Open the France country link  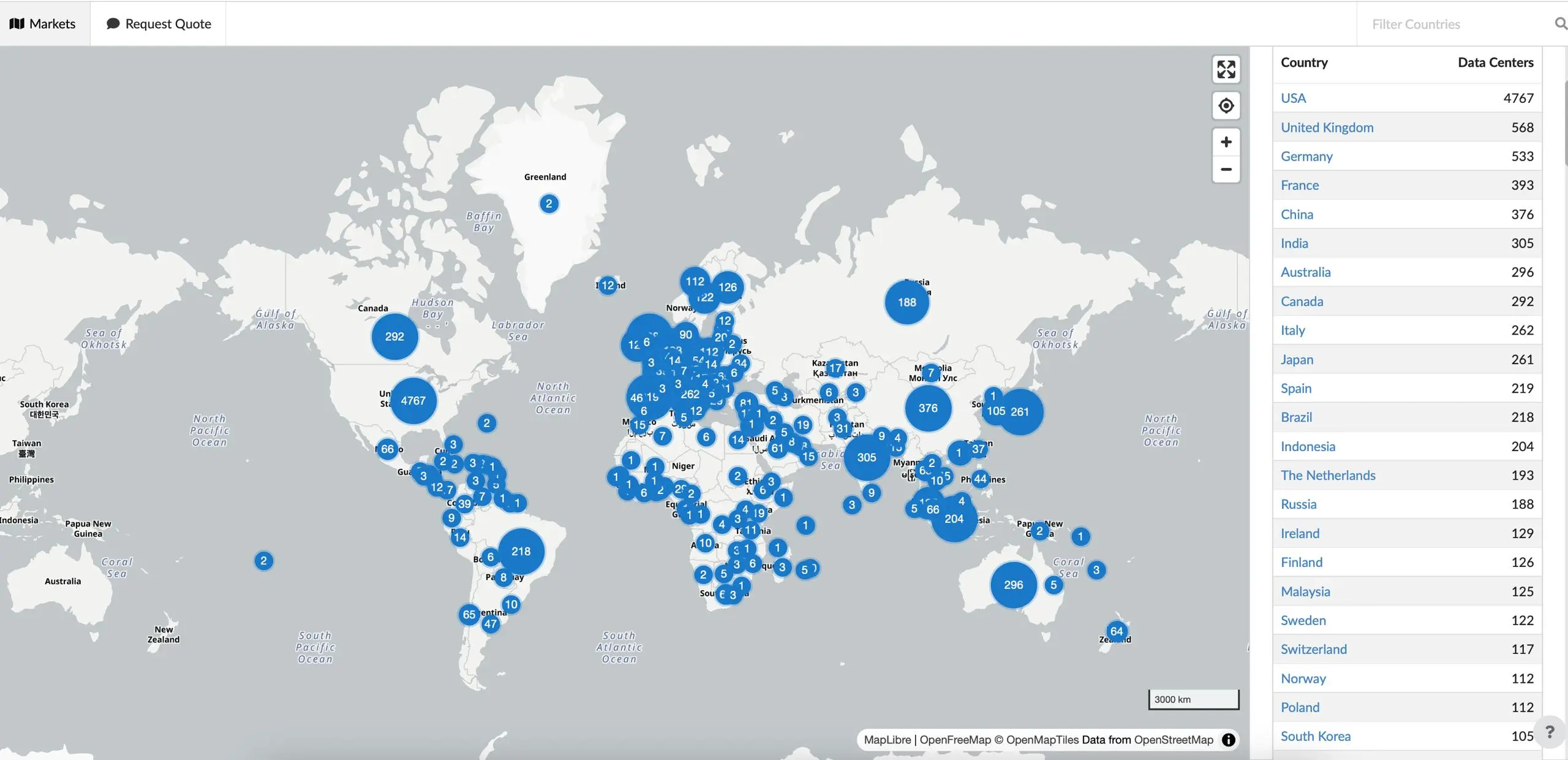1300,185
